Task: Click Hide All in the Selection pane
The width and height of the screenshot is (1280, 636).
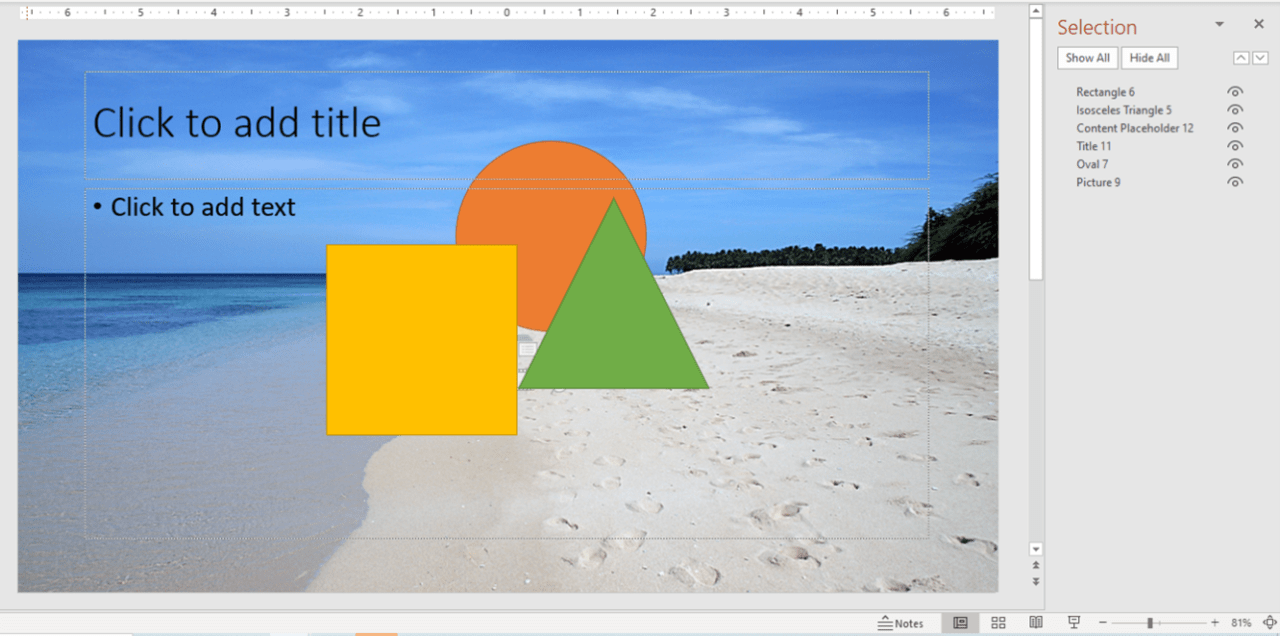Action: [1149, 57]
